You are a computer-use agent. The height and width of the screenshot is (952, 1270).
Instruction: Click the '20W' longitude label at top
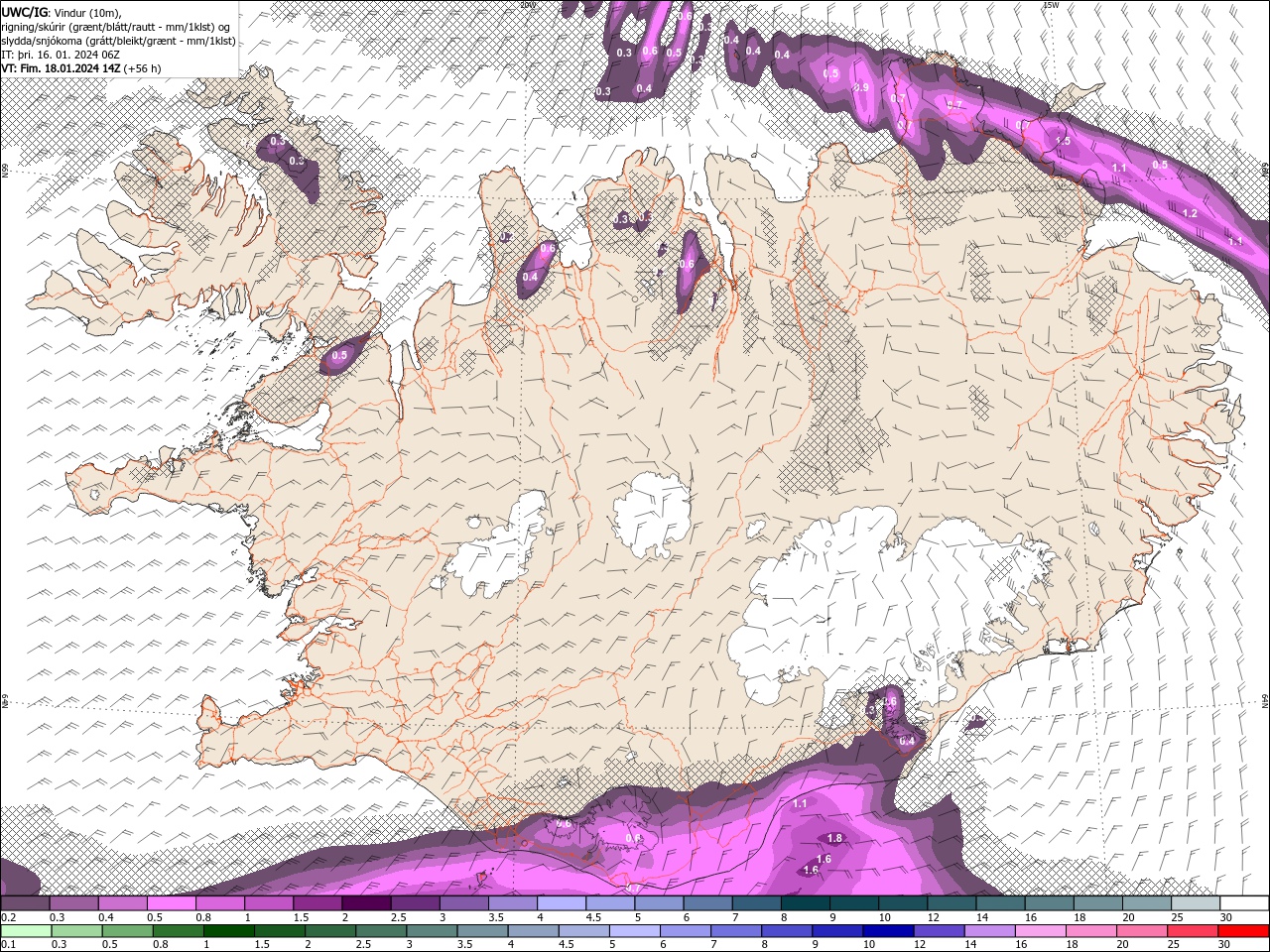coord(528,5)
